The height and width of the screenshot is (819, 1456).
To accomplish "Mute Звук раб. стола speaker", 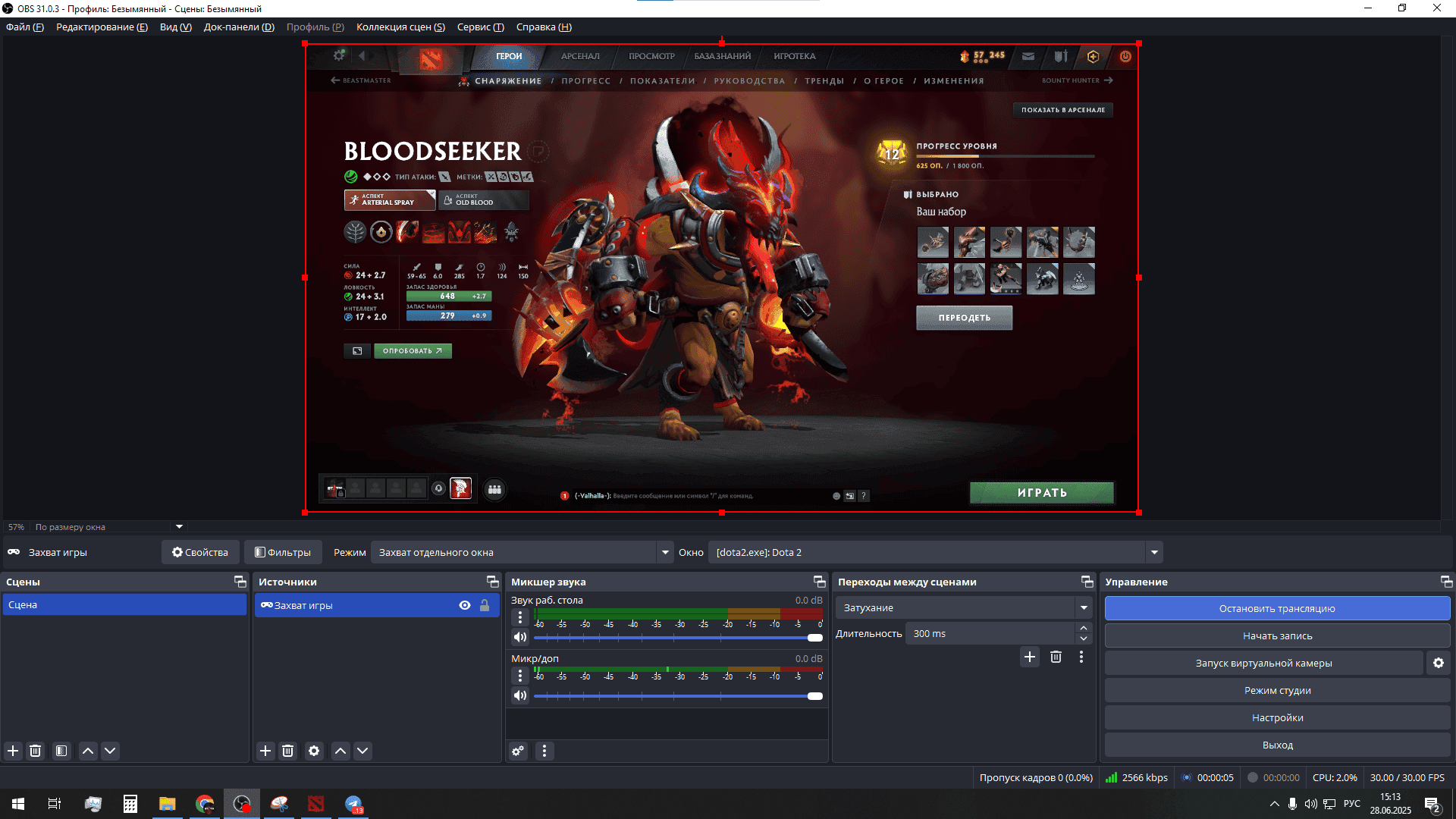I will point(520,637).
